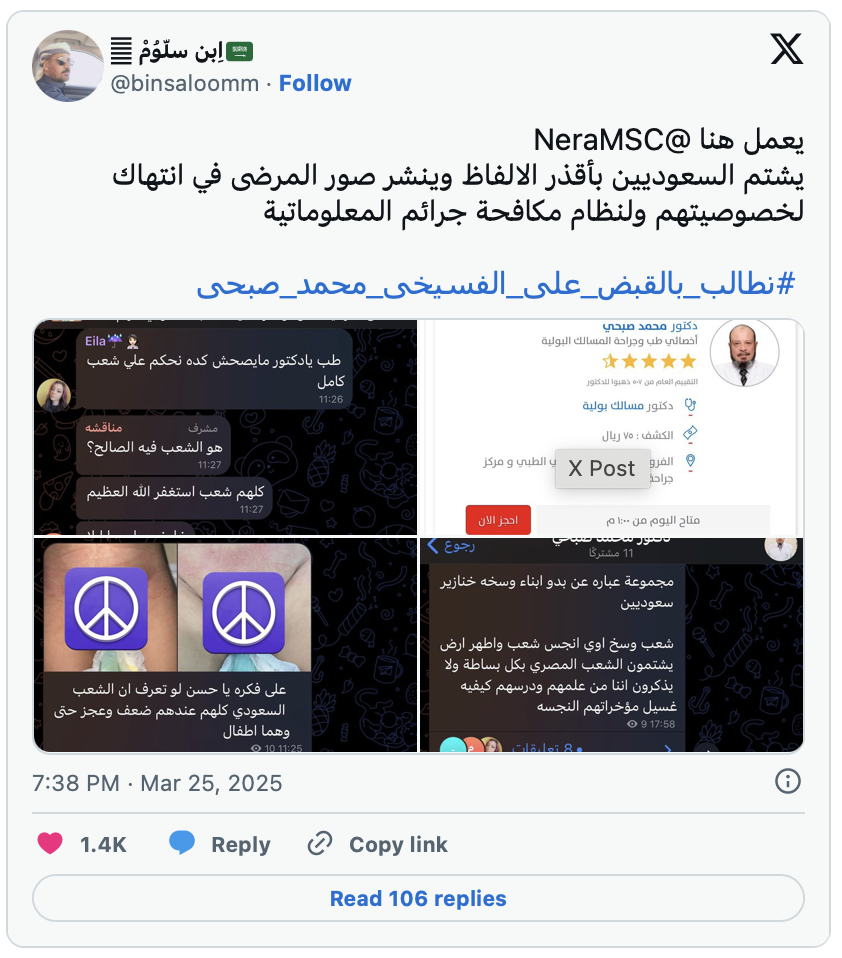Click the chain link copy icon

[x=320, y=844]
